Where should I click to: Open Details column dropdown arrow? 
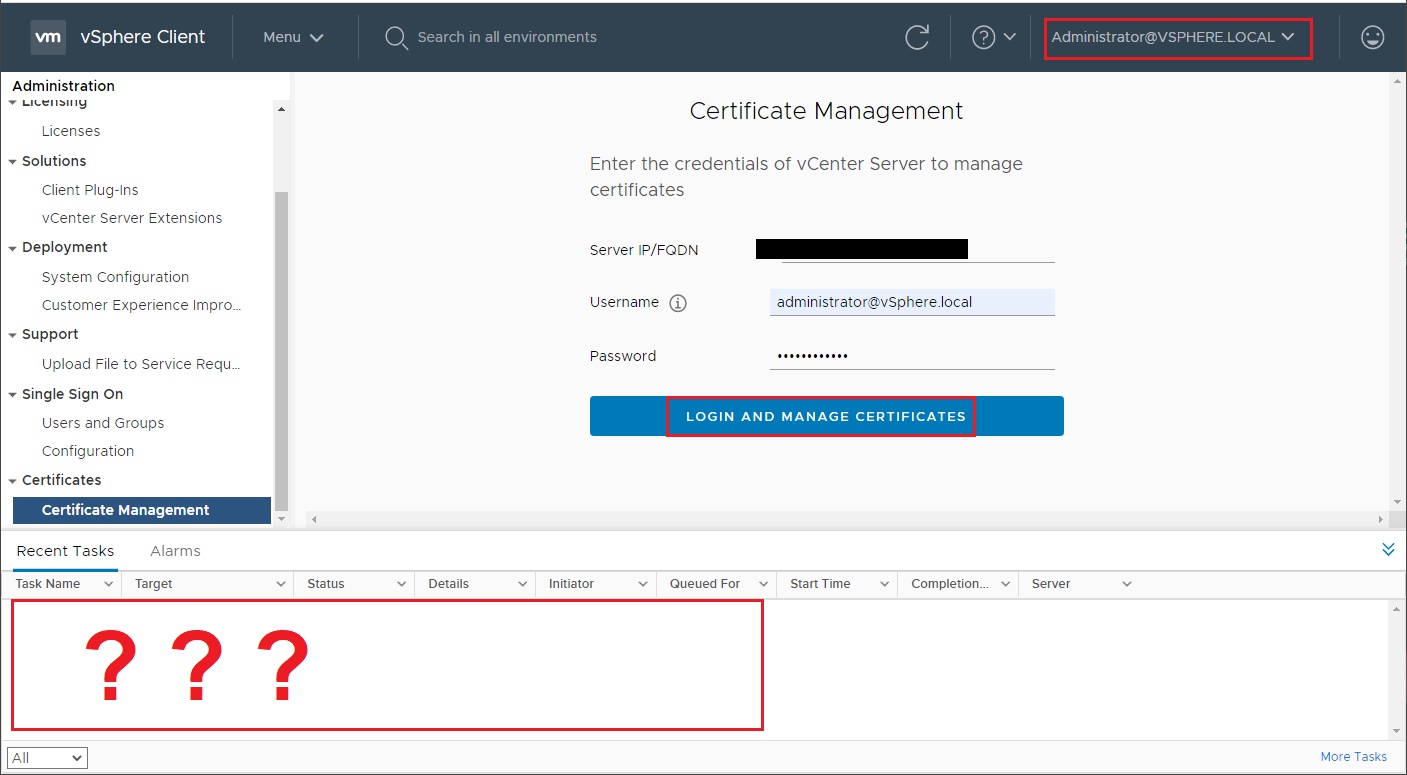(x=523, y=584)
